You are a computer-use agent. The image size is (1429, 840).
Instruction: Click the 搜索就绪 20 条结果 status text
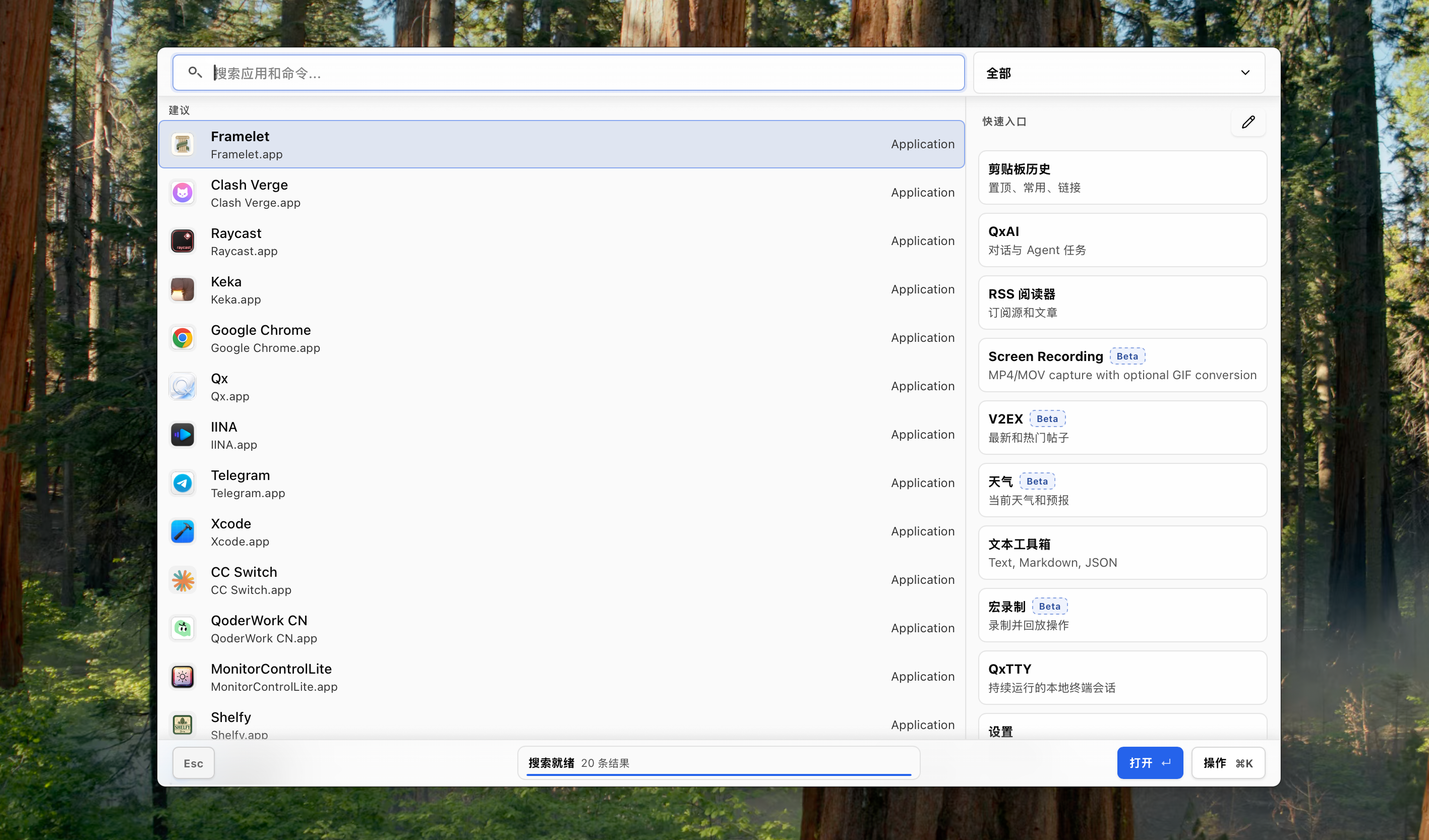coord(579,763)
